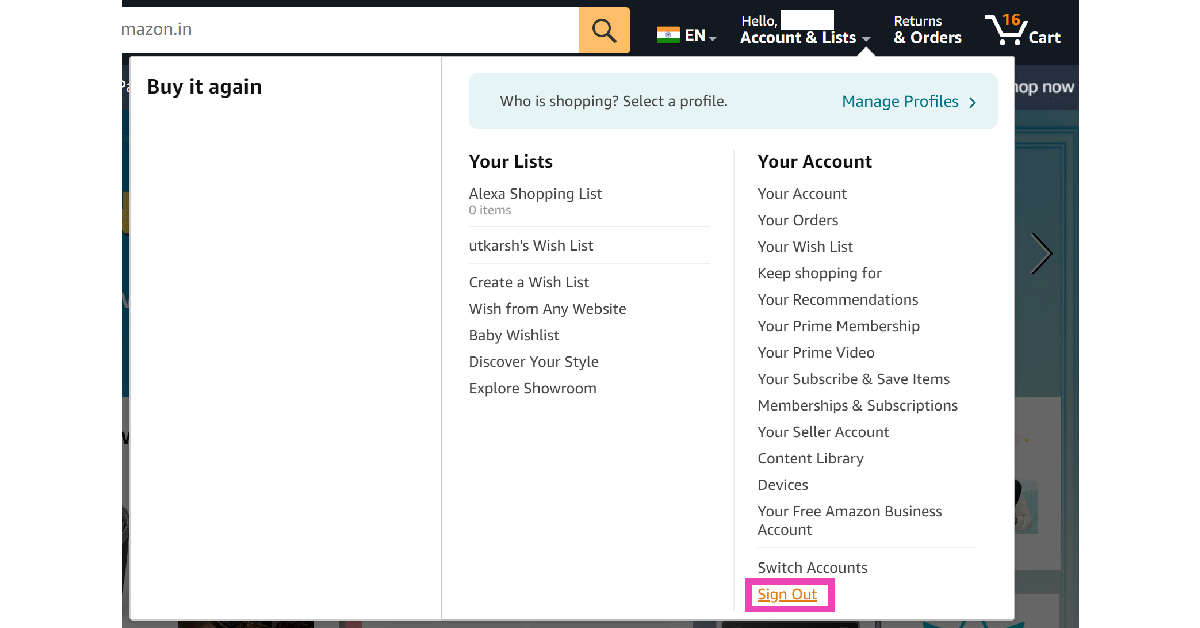Choose Switch Accounts

[x=812, y=568]
